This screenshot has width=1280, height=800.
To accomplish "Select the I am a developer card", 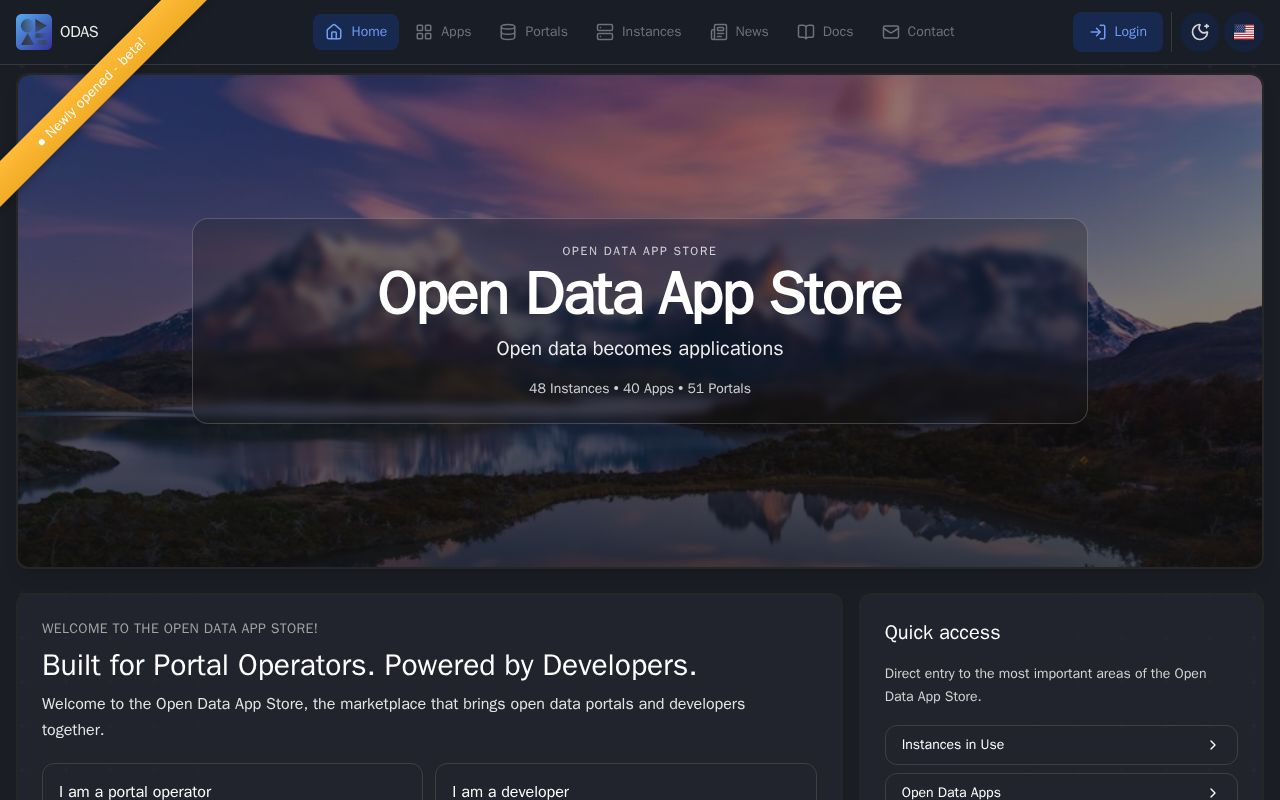I will point(626,782).
